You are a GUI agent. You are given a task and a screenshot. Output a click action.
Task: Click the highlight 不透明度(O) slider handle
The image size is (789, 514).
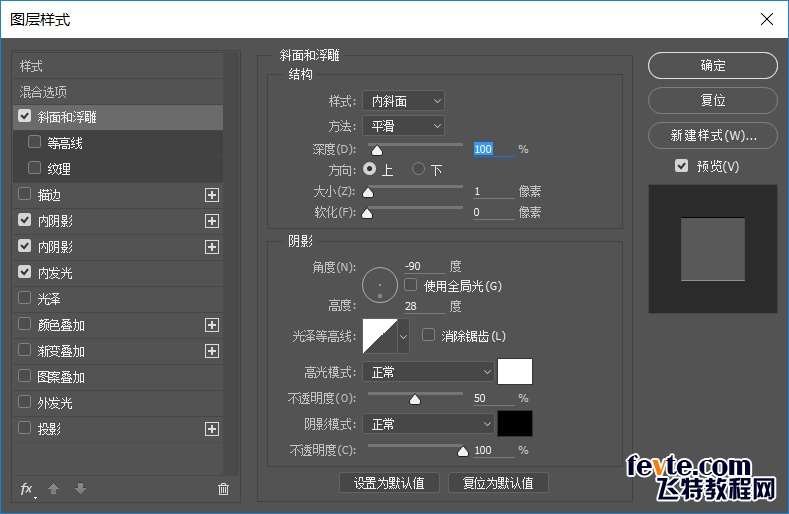[415, 400]
